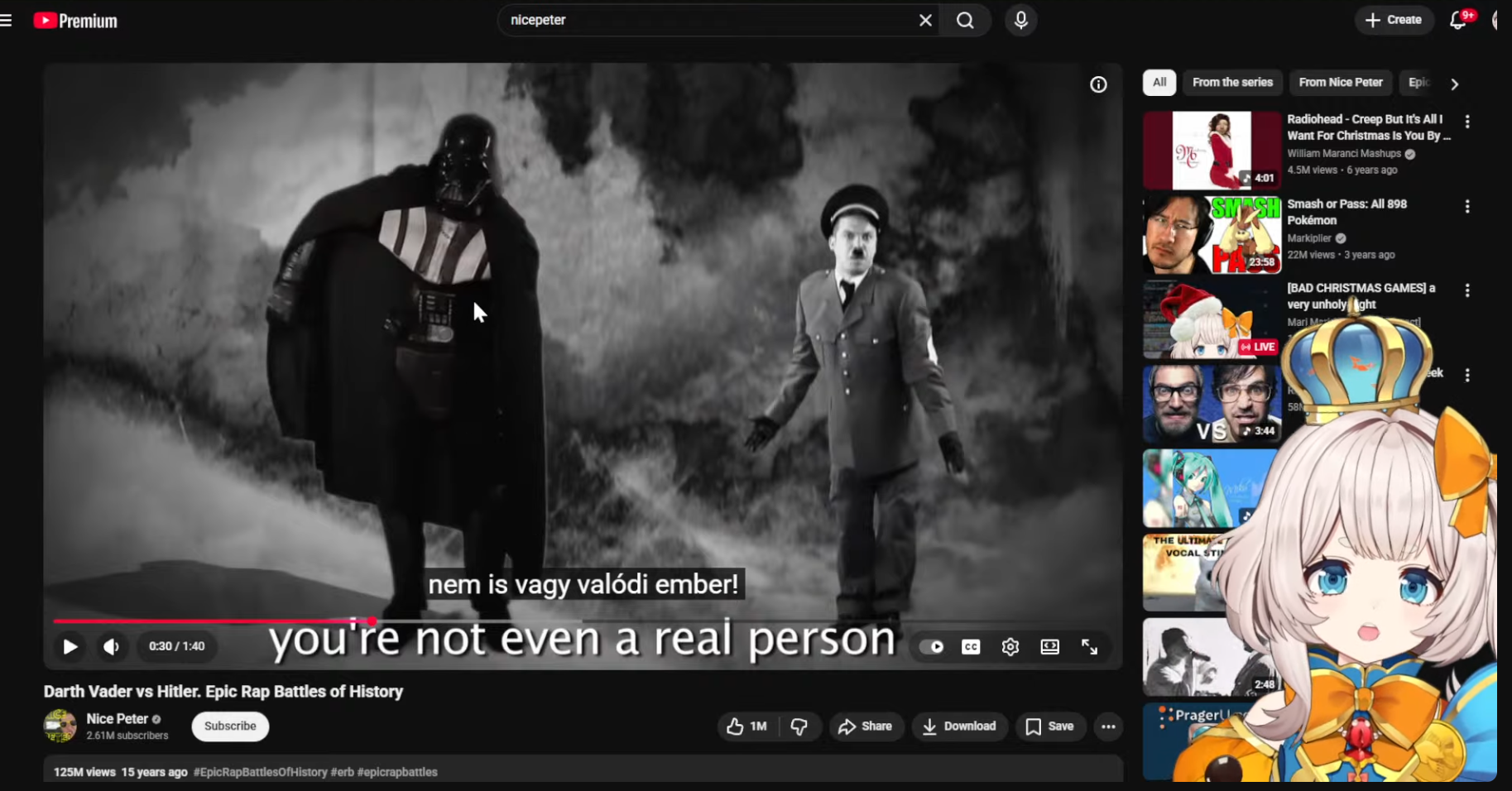Show next filter chips arrow
This screenshot has height=791, width=1512.
1455,84
